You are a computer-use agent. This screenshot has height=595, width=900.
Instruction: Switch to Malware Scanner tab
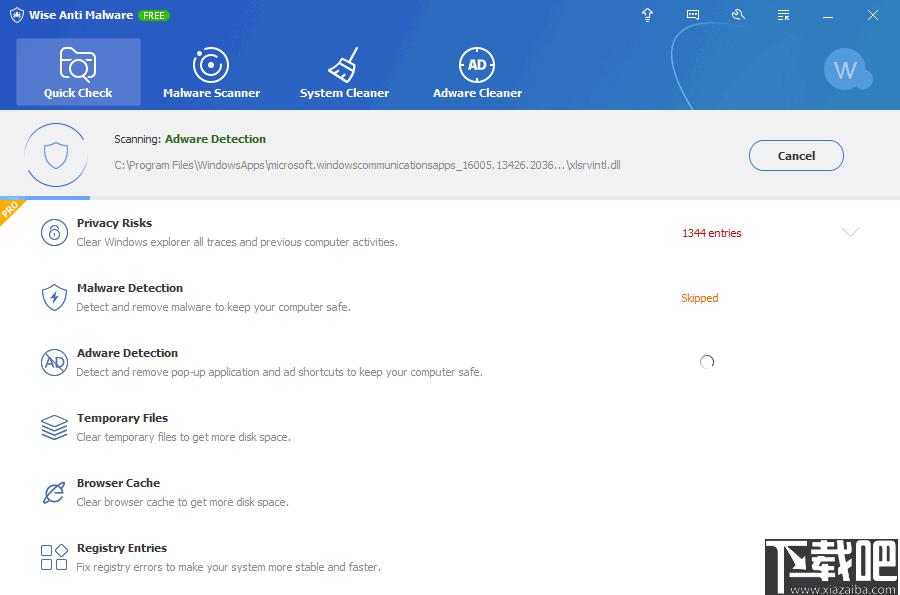211,72
